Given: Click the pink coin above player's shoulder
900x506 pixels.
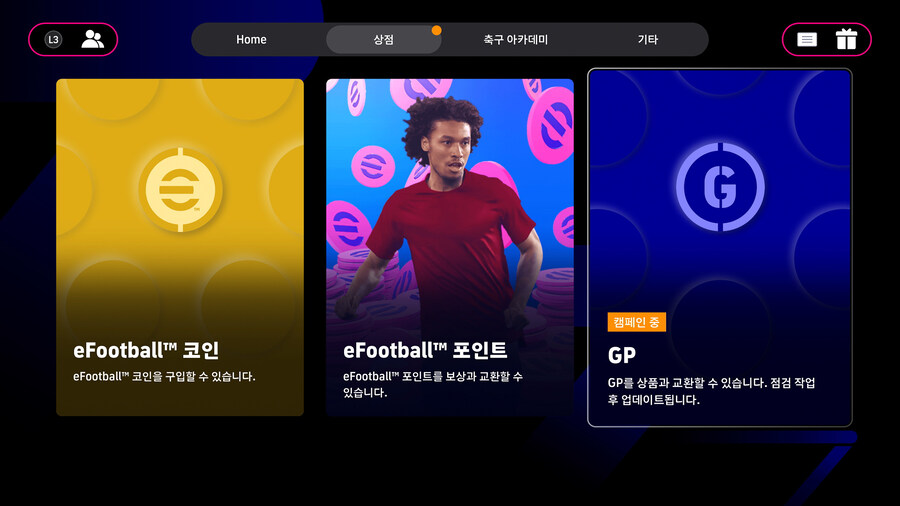Looking at the screenshot, I should [x=373, y=166].
